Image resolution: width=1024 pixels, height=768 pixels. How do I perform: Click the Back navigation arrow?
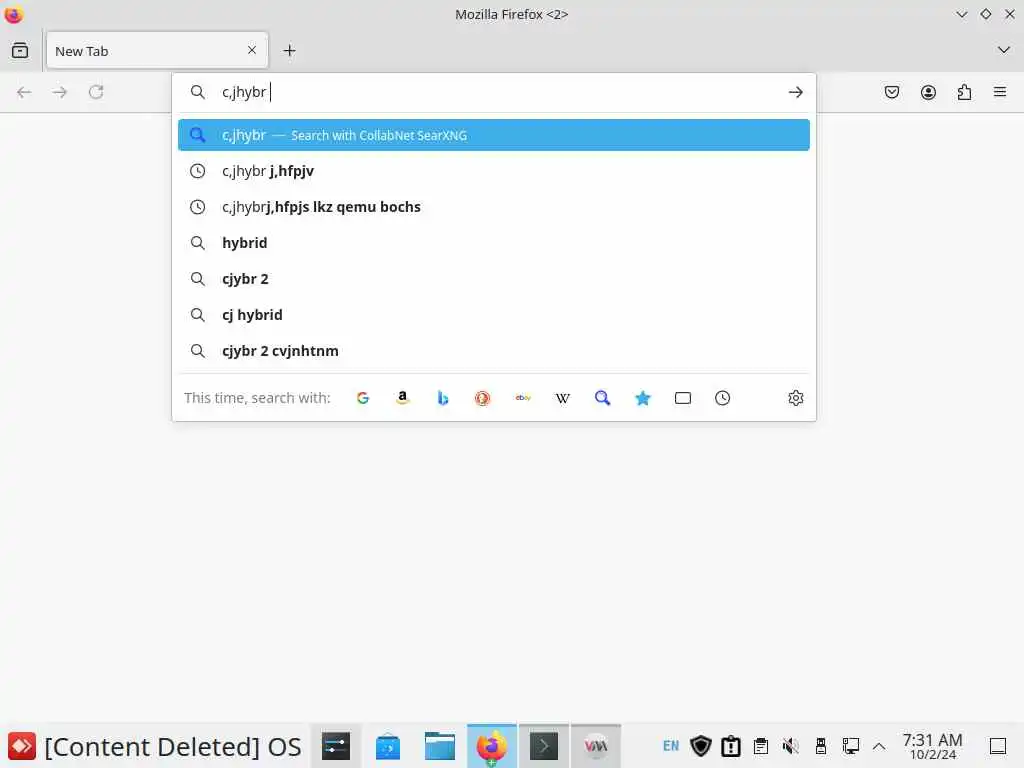tap(24, 92)
